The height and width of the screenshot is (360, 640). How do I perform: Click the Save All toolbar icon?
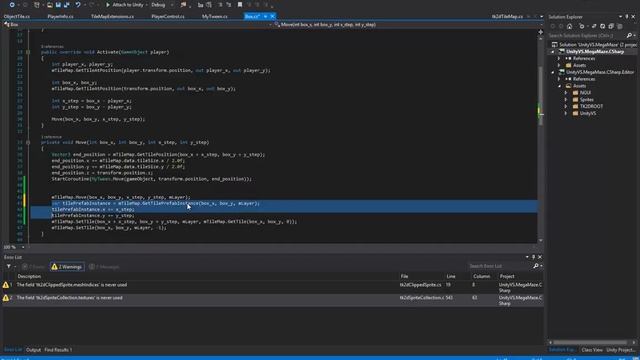67,5
